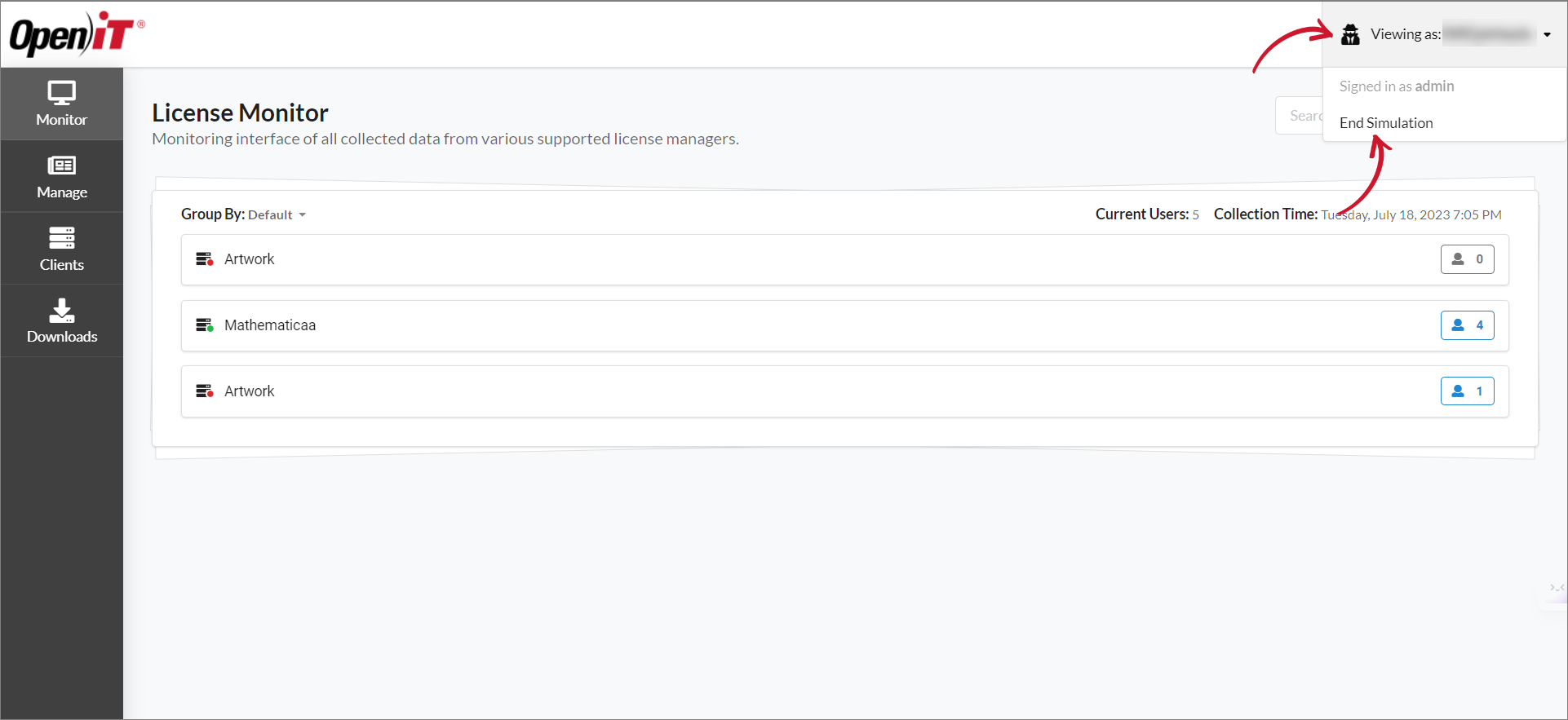Image resolution: width=1568 pixels, height=720 pixels.
Task: Click the Current Users count label
Action: [x=1147, y=214]
